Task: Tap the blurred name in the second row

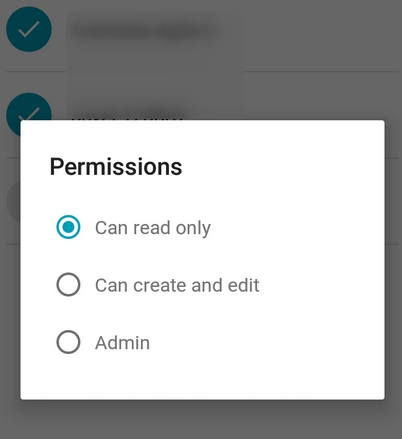Action: click(127, 115)
